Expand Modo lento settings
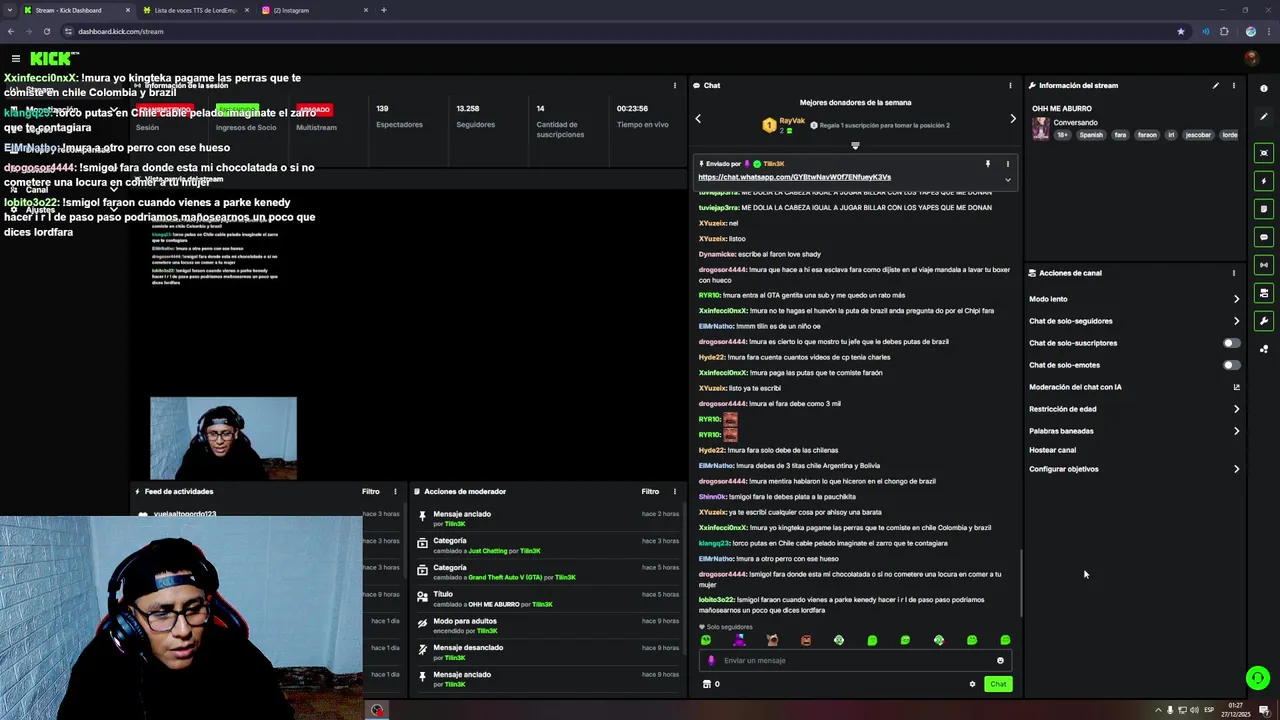The image size is (1280, 720). point(1134,299)
